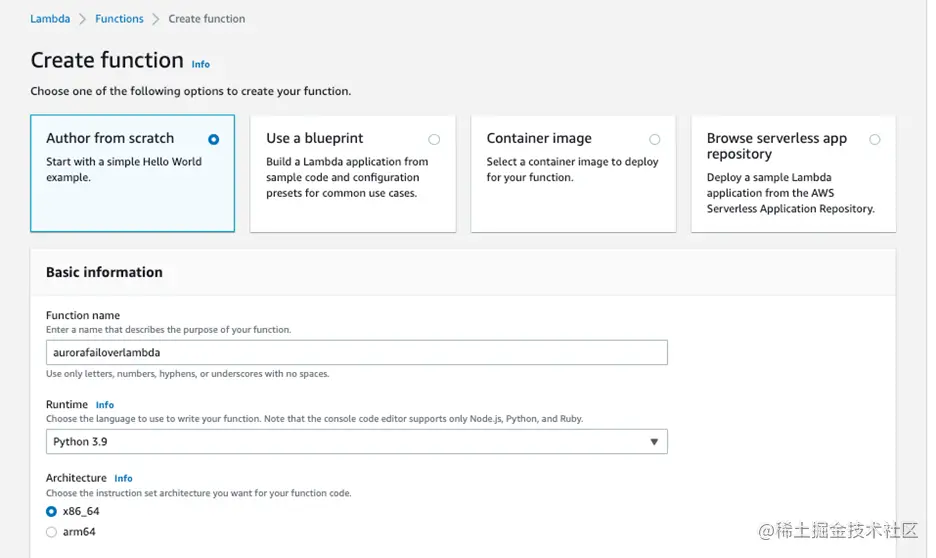This screenshot has height=558, width=936.
Task: Click the Function name input field
Action: pyautogui.click(x=356, y=352)
